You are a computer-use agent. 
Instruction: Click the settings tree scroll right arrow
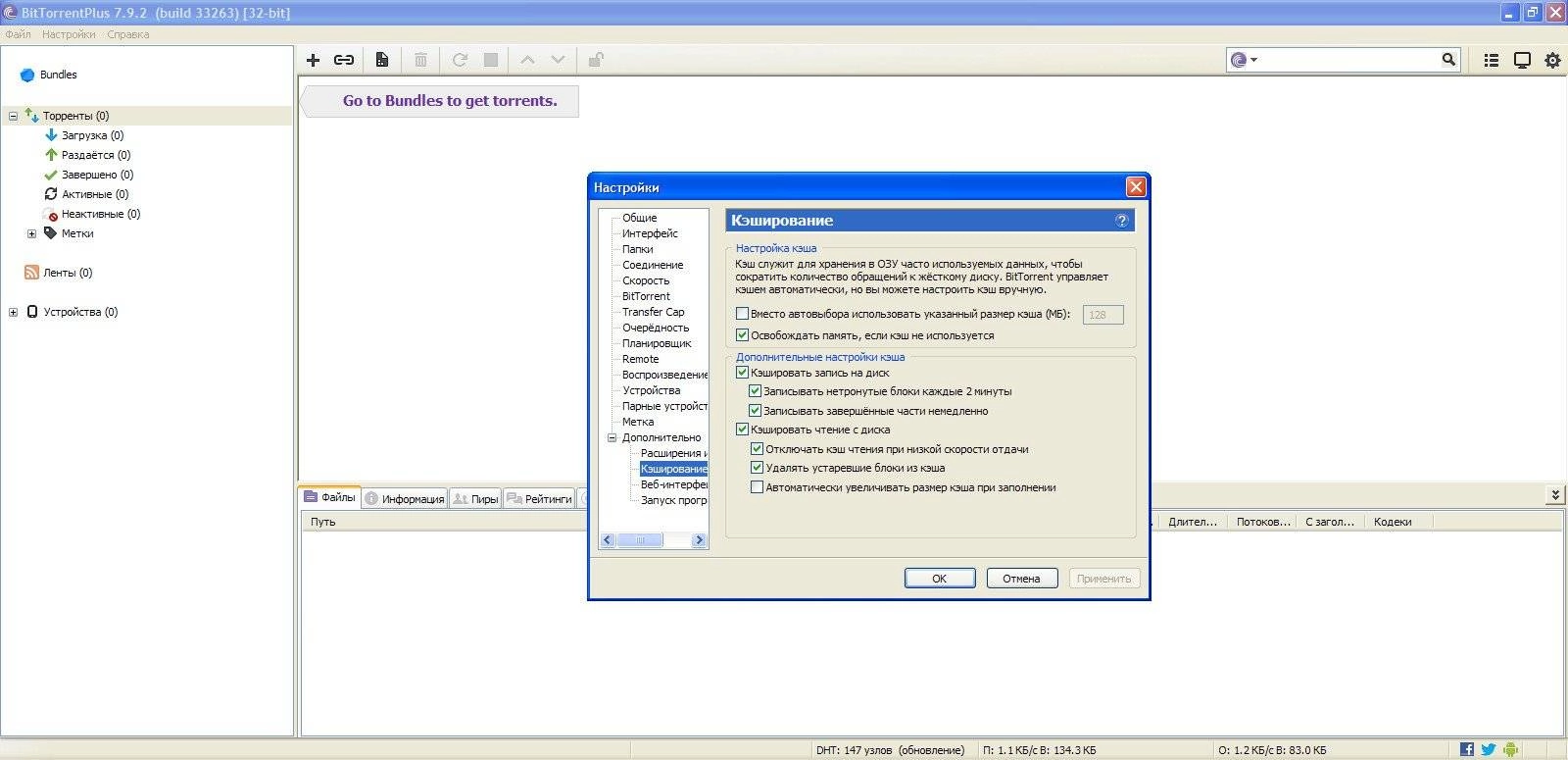(699, 540)
